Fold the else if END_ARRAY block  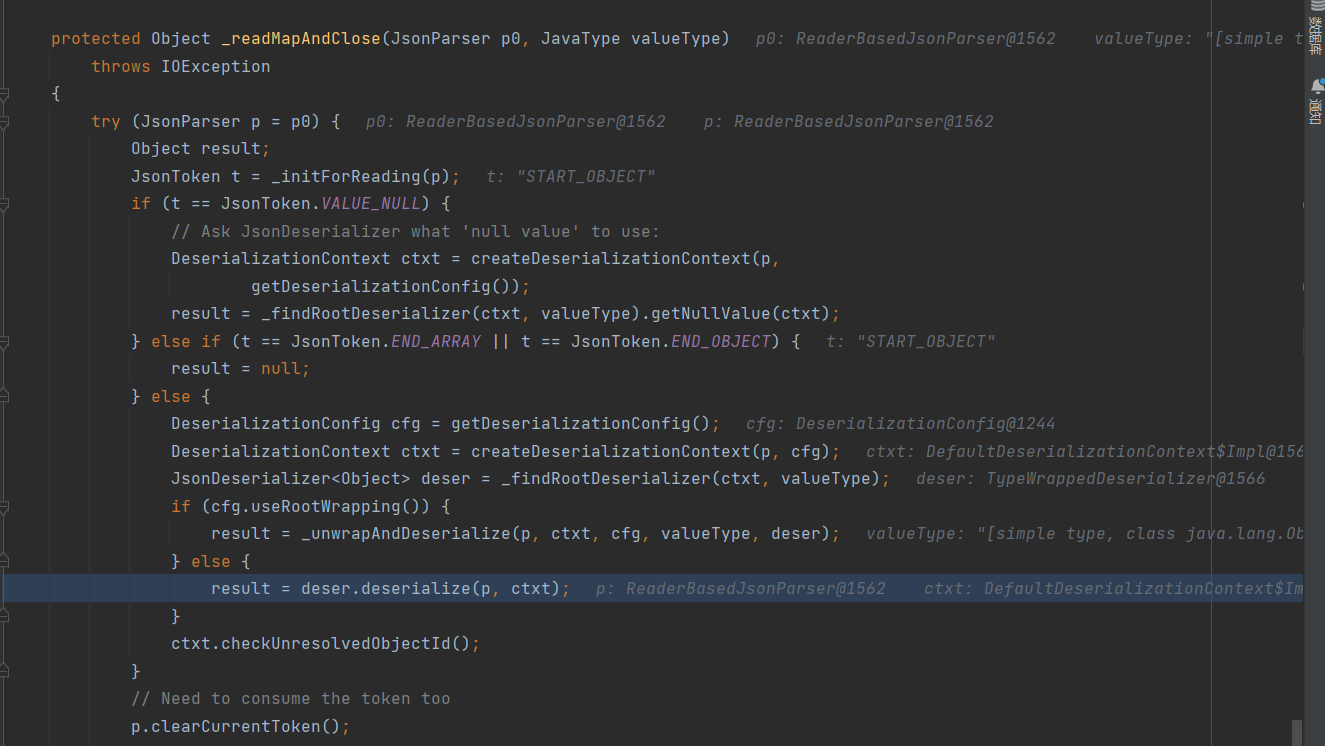pos(4,342)
